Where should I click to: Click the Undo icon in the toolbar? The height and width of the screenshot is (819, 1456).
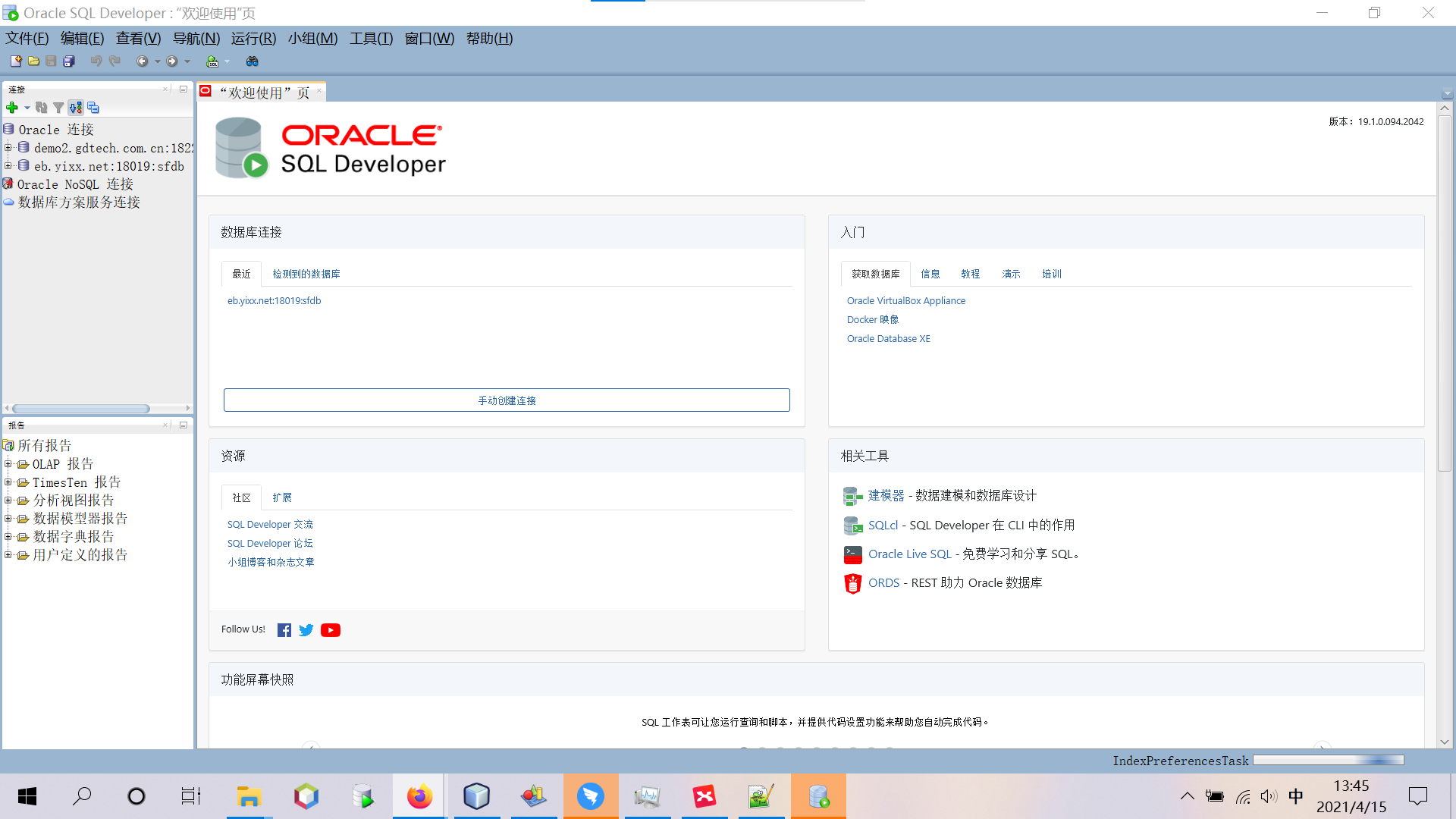coord(96,61)
